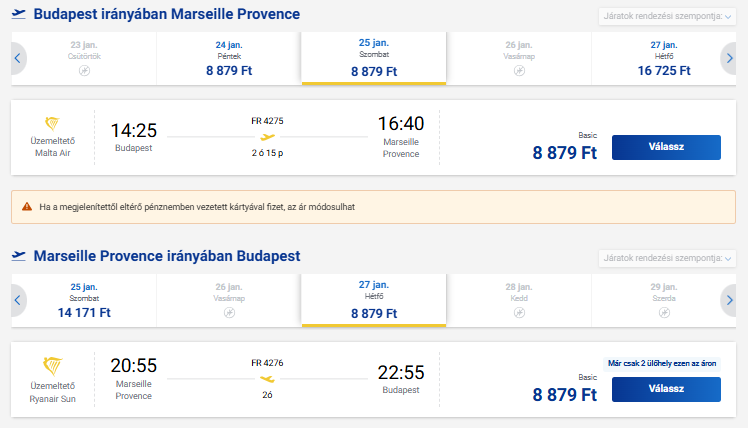The height and width of the screenshot is (428, 748).
Task: Open return Járatok rendezési szempontja dropdown
Action: (x=667, y=258)
